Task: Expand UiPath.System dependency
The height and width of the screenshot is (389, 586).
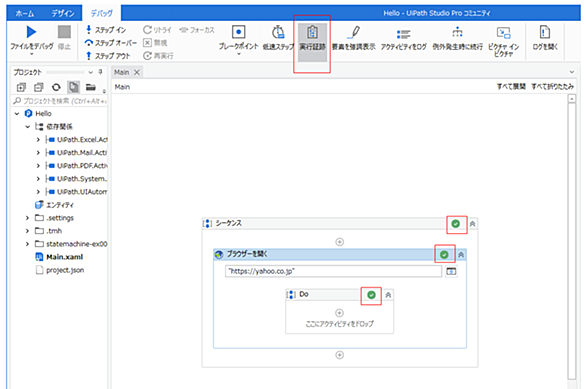Action: [x=38, y=179]
